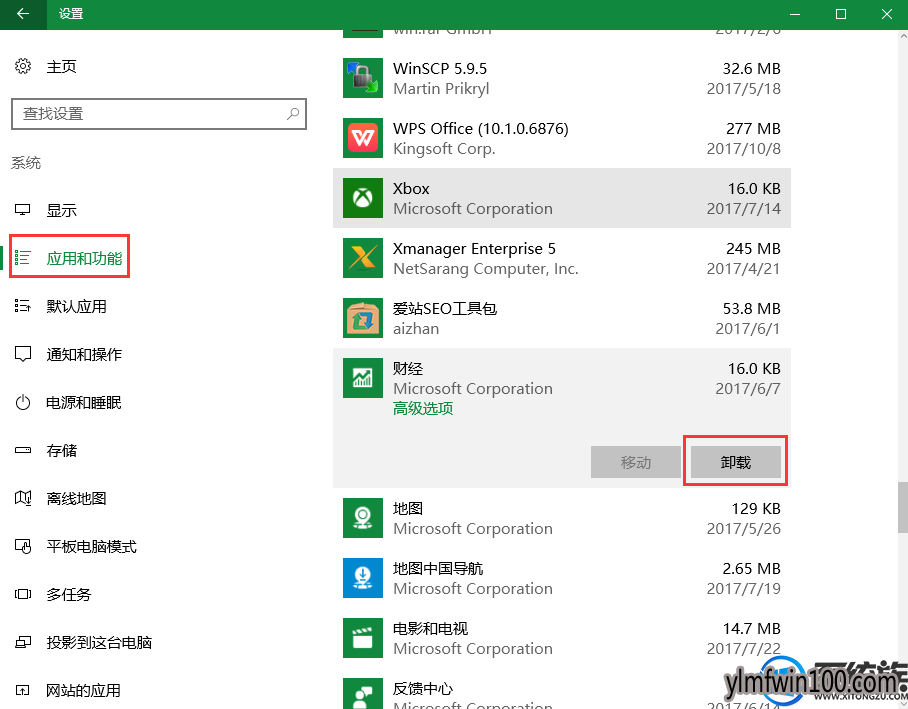Select the Xbox entry name

[411, 189]
